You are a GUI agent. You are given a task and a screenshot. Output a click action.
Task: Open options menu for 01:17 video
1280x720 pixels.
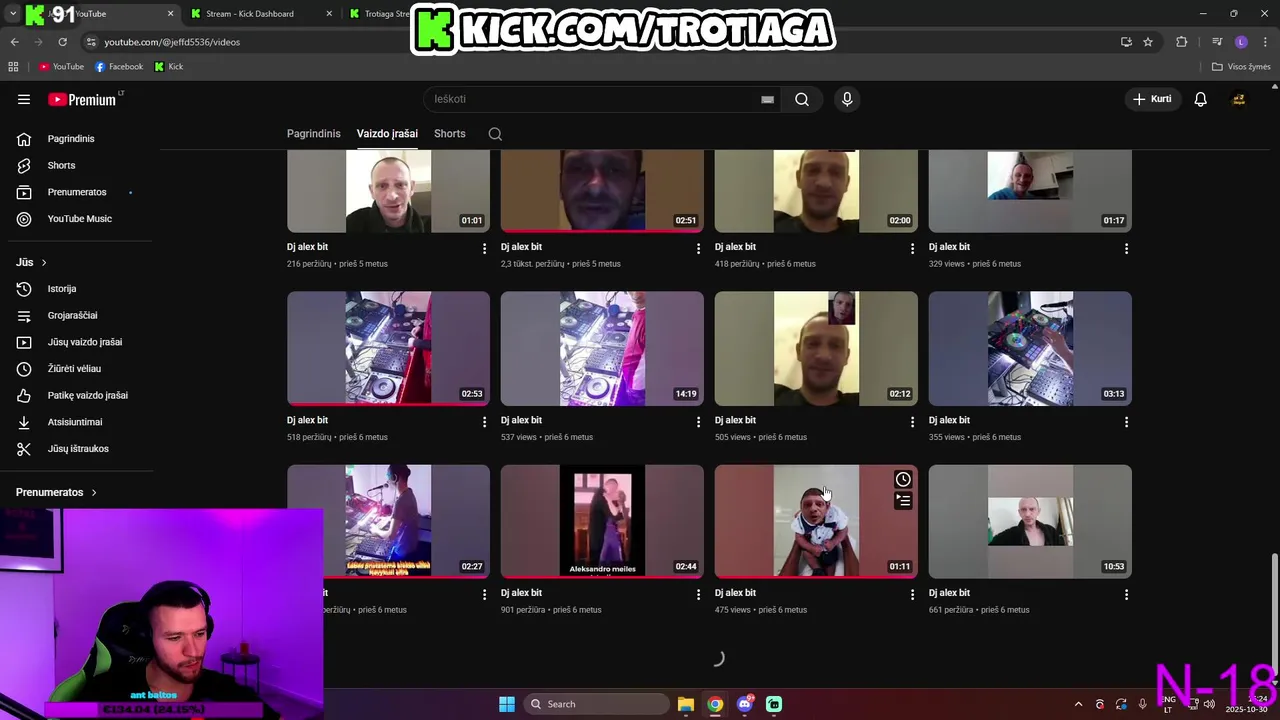click(1126, 248)
